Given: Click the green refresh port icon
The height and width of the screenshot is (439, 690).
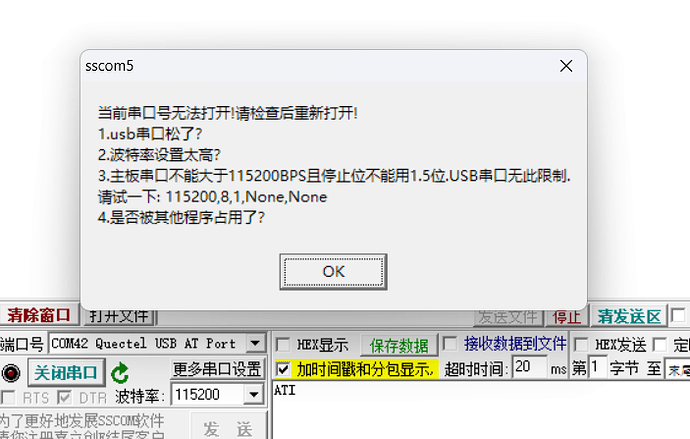Looking at the screenshot, I should coord(120,373).
